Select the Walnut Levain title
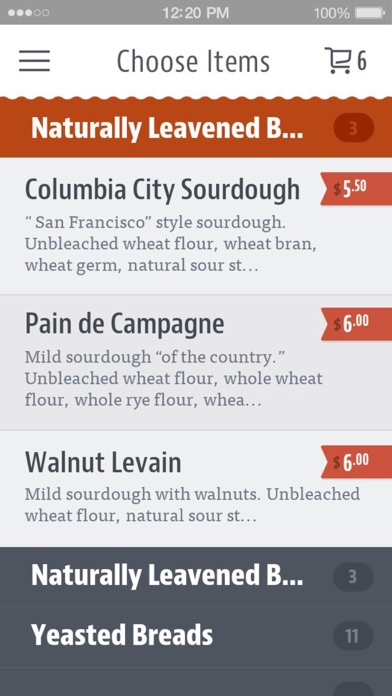Screen dimensions: 392x696 click(x=103, y=462)
